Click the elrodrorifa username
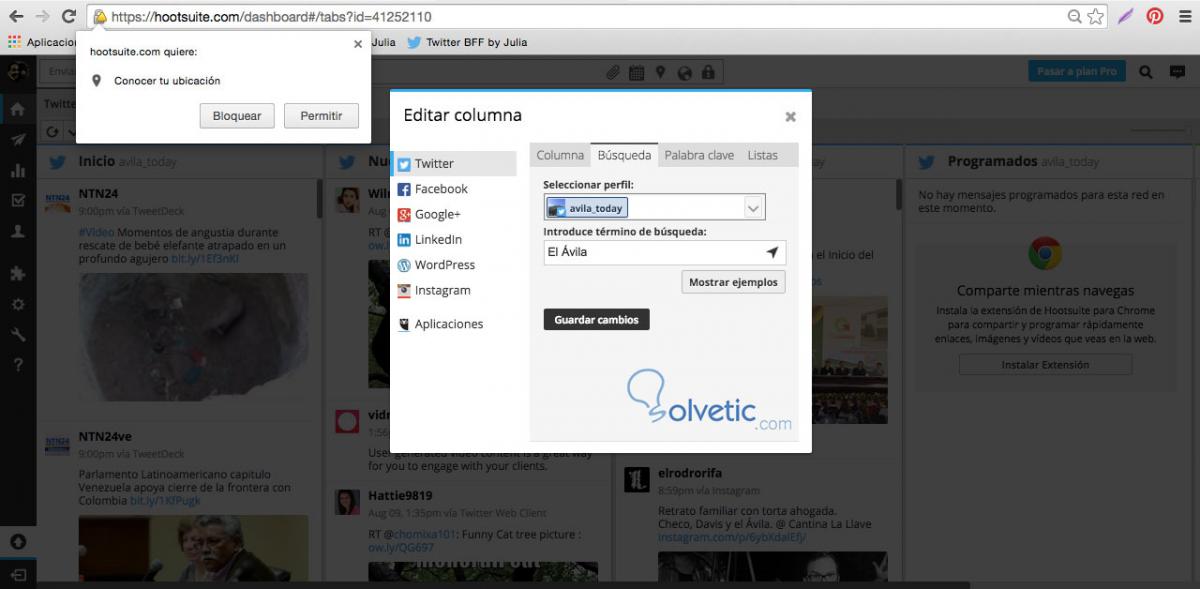 690,473
